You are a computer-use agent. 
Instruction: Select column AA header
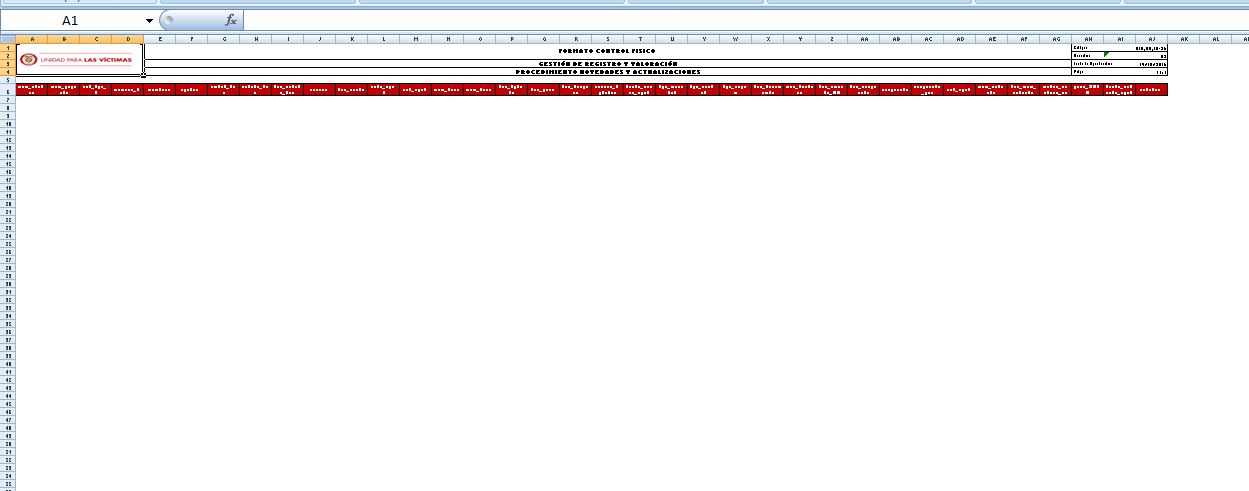pos(864,39)
